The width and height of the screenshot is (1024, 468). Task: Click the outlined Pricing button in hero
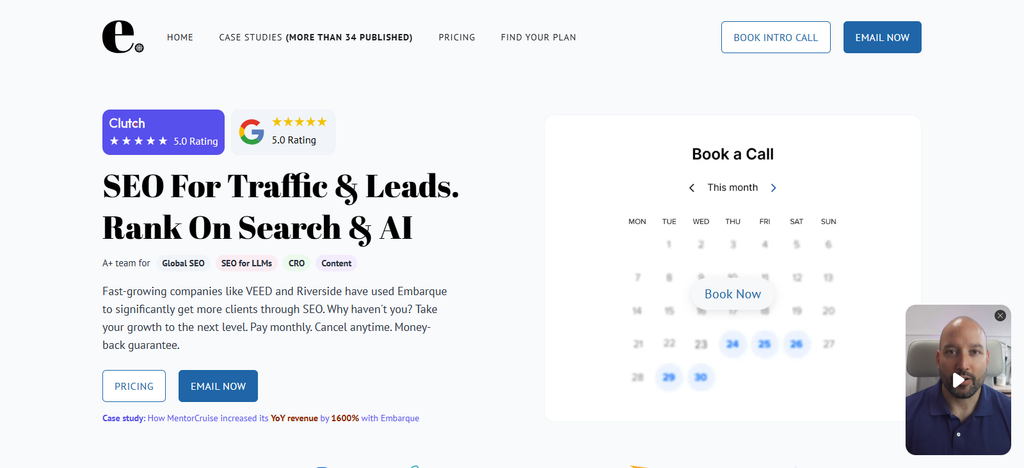134,386
